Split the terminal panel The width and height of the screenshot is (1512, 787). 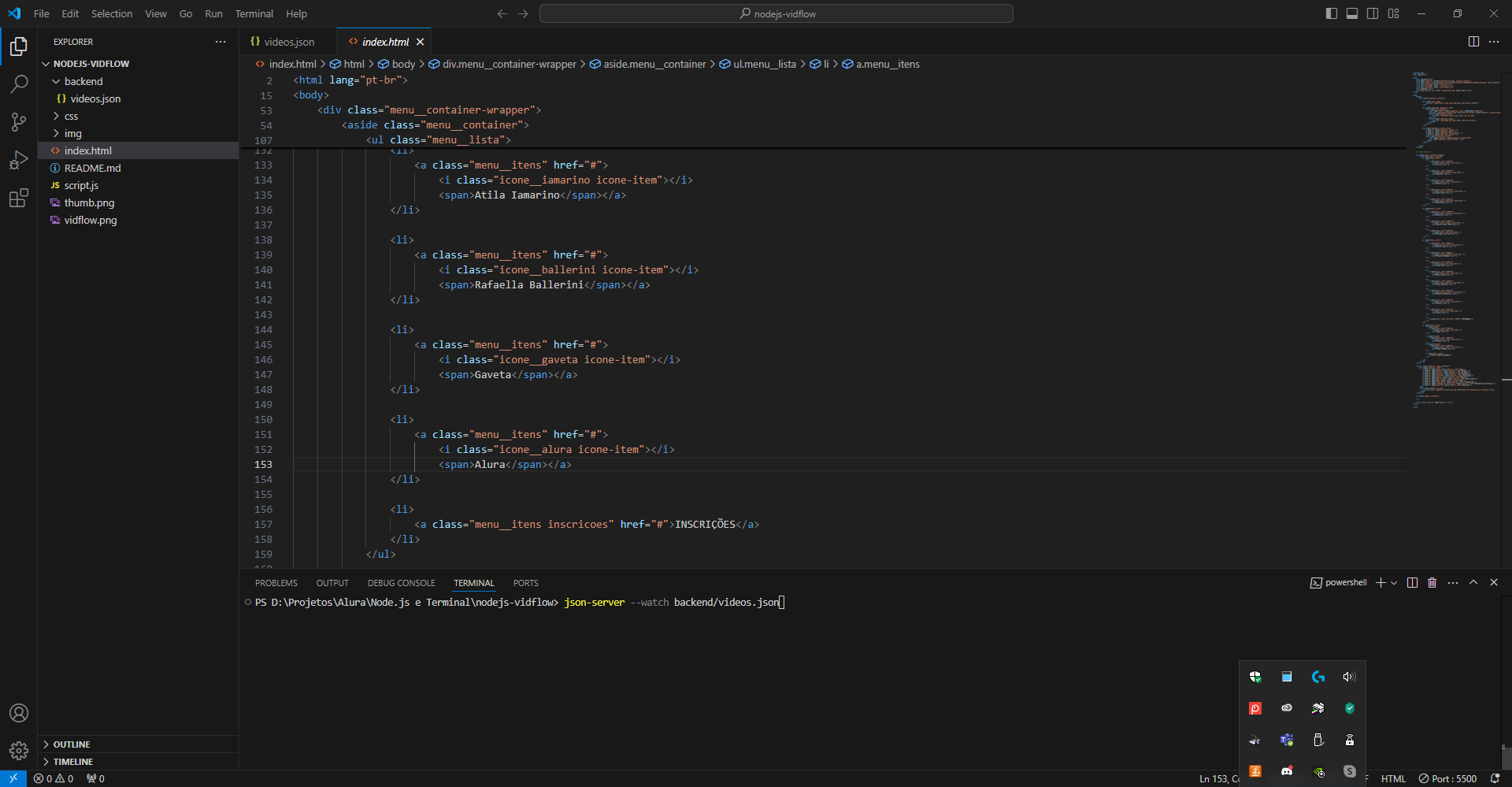click(x=1412, y=583)
